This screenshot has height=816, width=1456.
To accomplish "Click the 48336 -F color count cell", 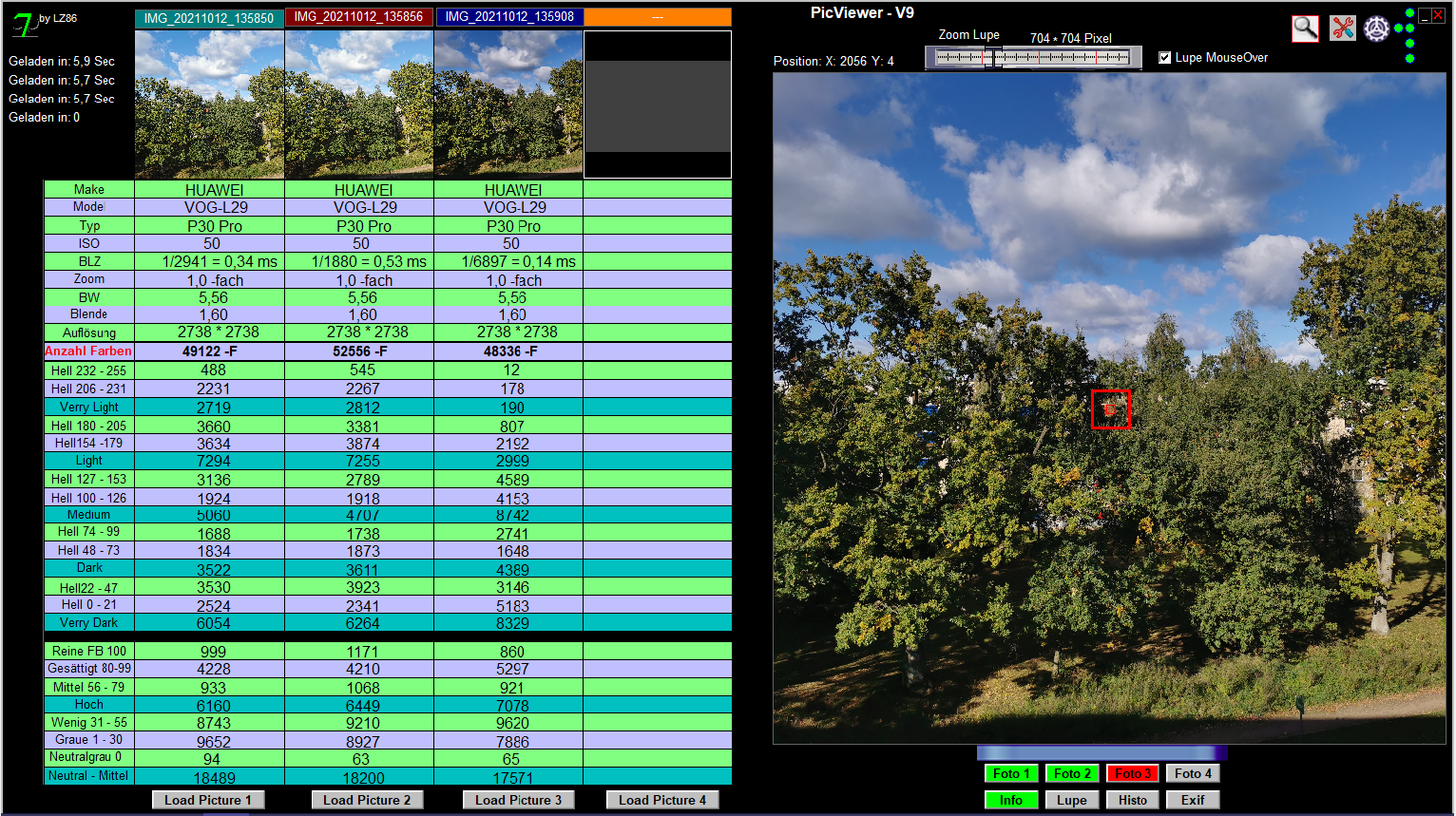I will 509,351.
